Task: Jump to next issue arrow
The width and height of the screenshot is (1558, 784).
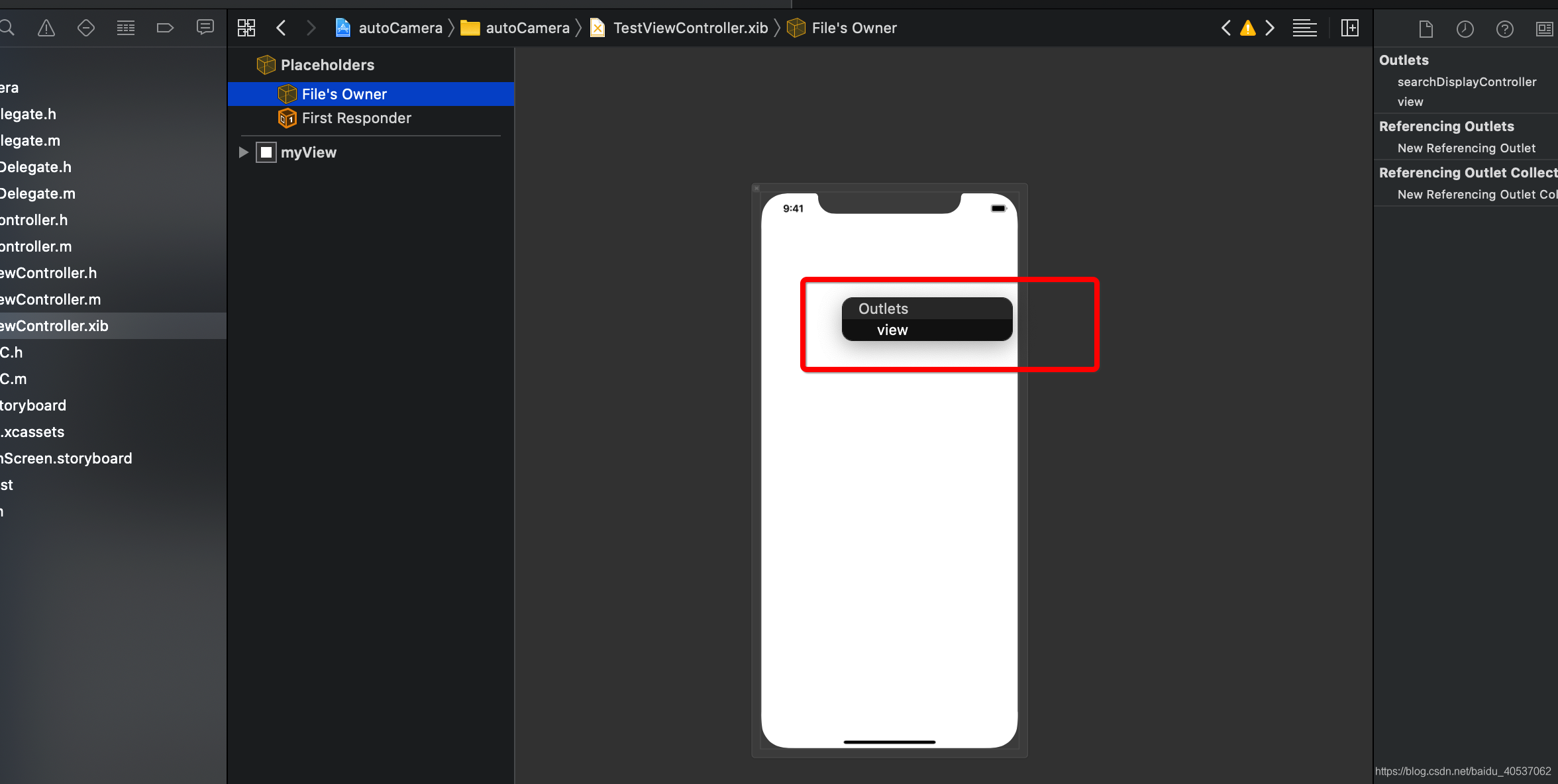Action: [x=1270, y=28]
